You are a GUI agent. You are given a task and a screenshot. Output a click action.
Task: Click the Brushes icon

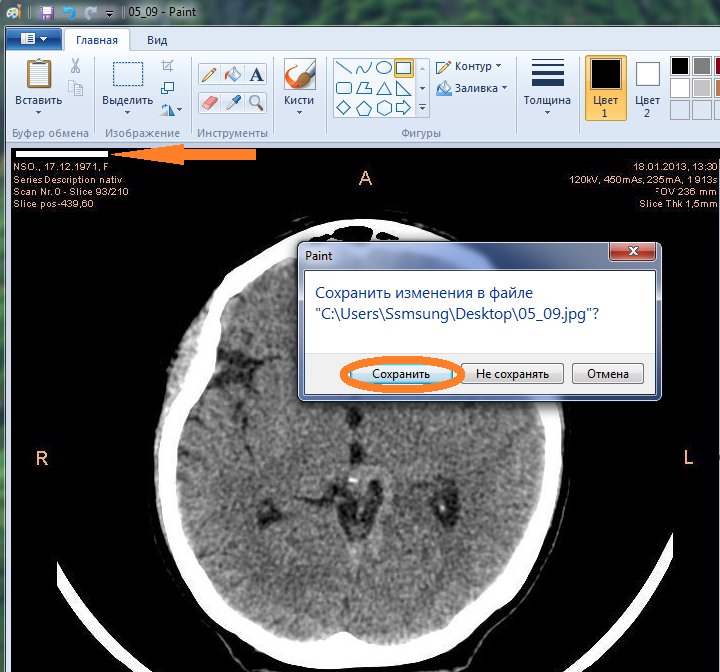[299, 73]
